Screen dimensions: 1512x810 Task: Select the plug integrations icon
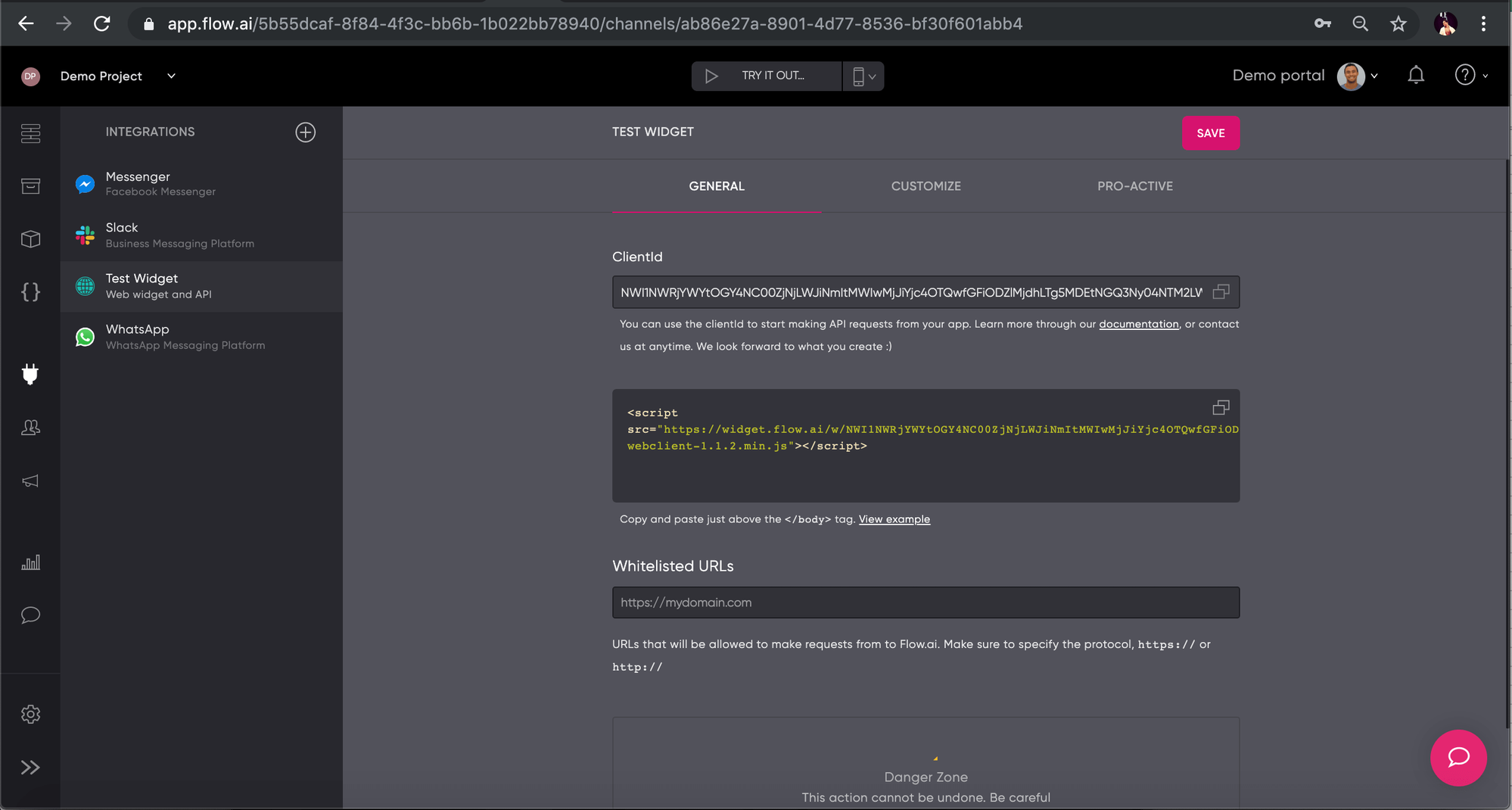[x=30, y=374]
